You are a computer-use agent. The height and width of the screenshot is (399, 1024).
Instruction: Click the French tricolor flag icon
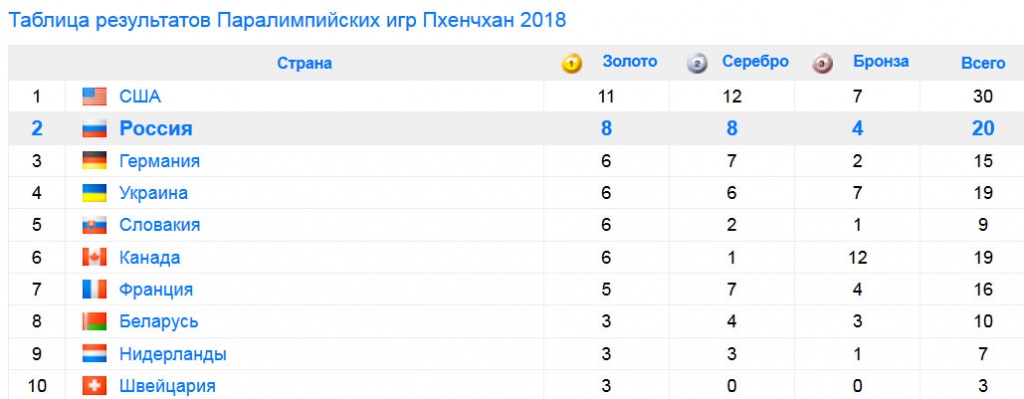[x=94, y=289]
